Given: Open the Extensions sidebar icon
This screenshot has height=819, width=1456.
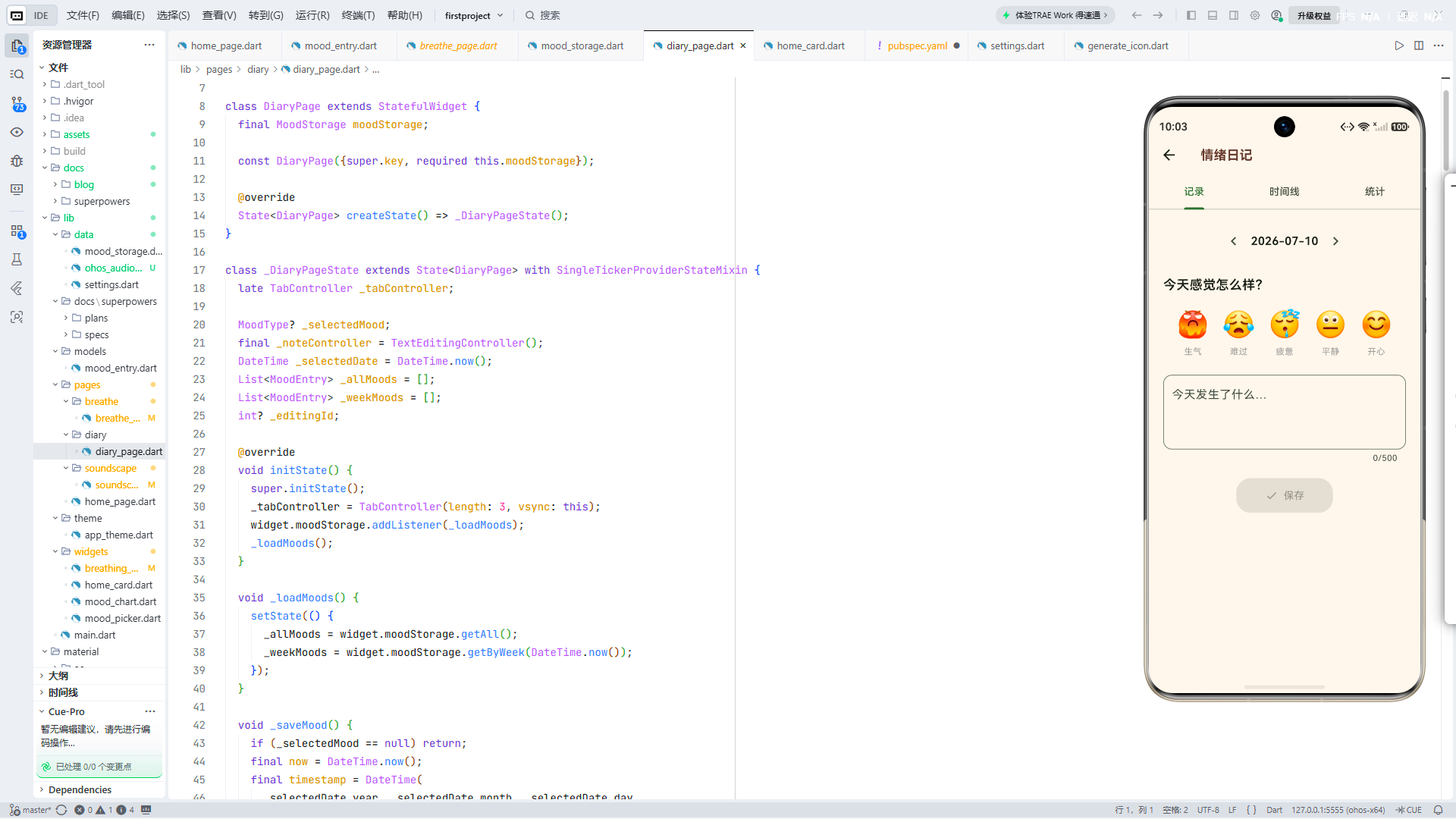Looking at the screenshot, I should [17, 231].
